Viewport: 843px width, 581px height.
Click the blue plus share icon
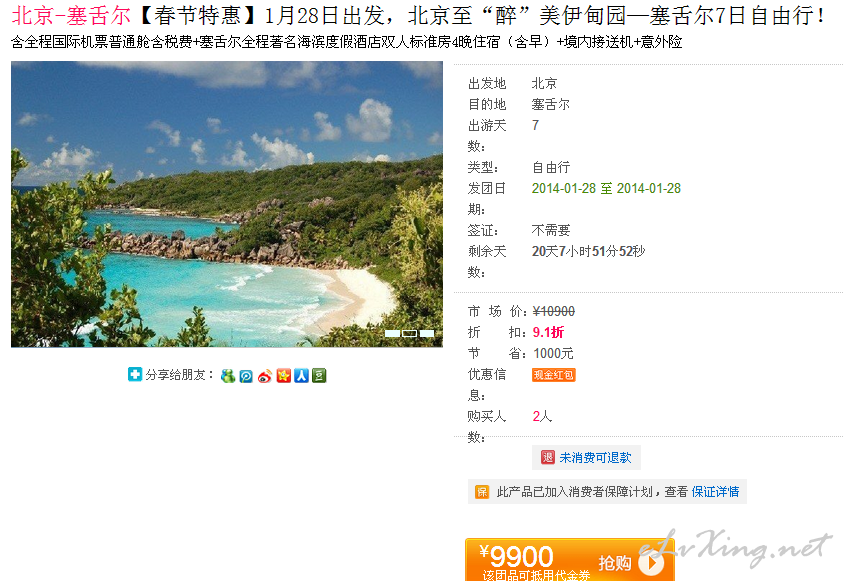click(135, 374)
